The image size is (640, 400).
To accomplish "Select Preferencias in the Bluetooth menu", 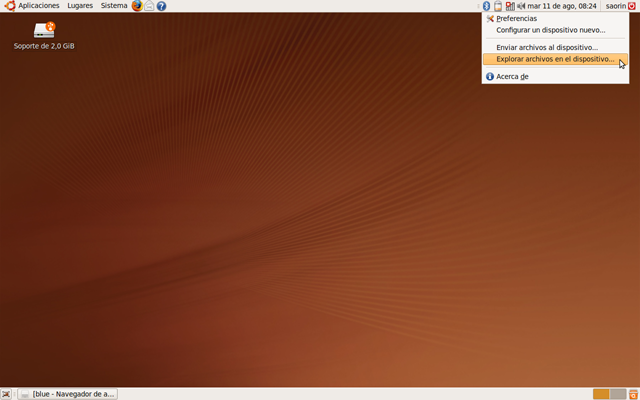I will click(516, 19).
